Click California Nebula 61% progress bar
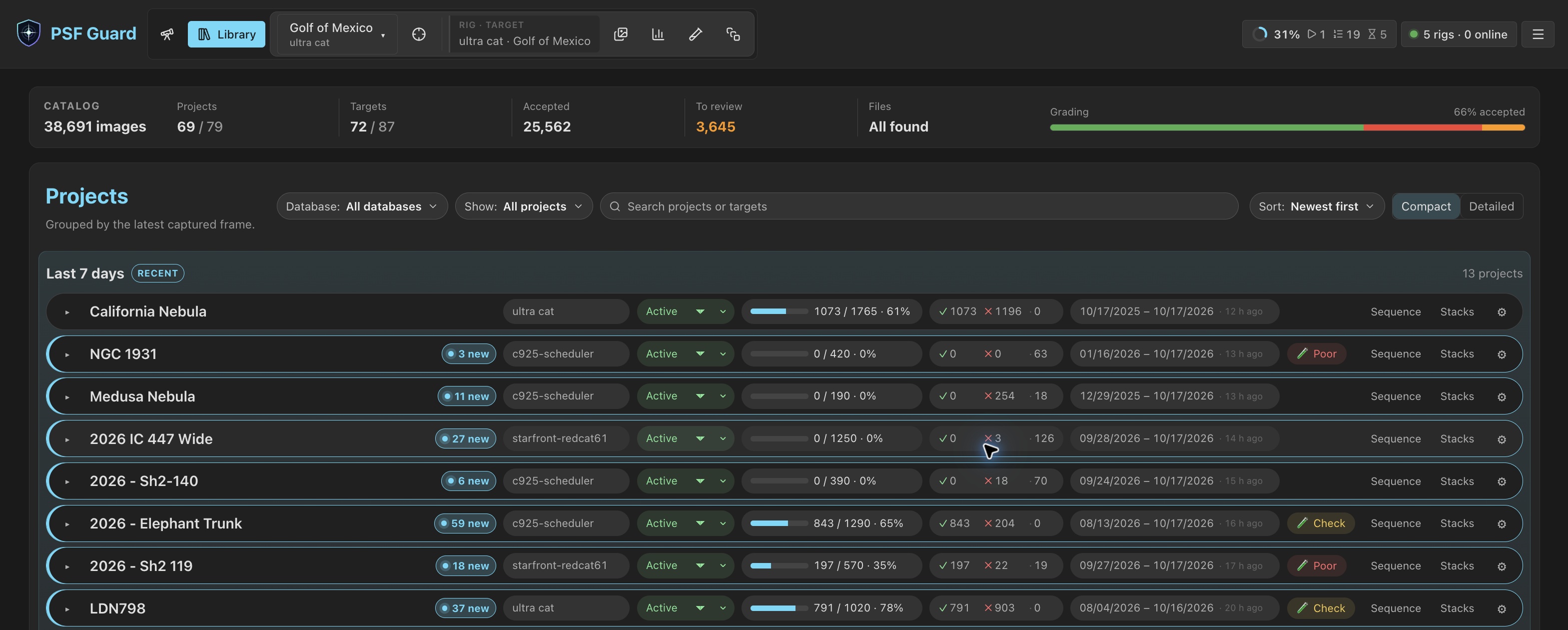The image size is (1568, 630). (779, 311)
